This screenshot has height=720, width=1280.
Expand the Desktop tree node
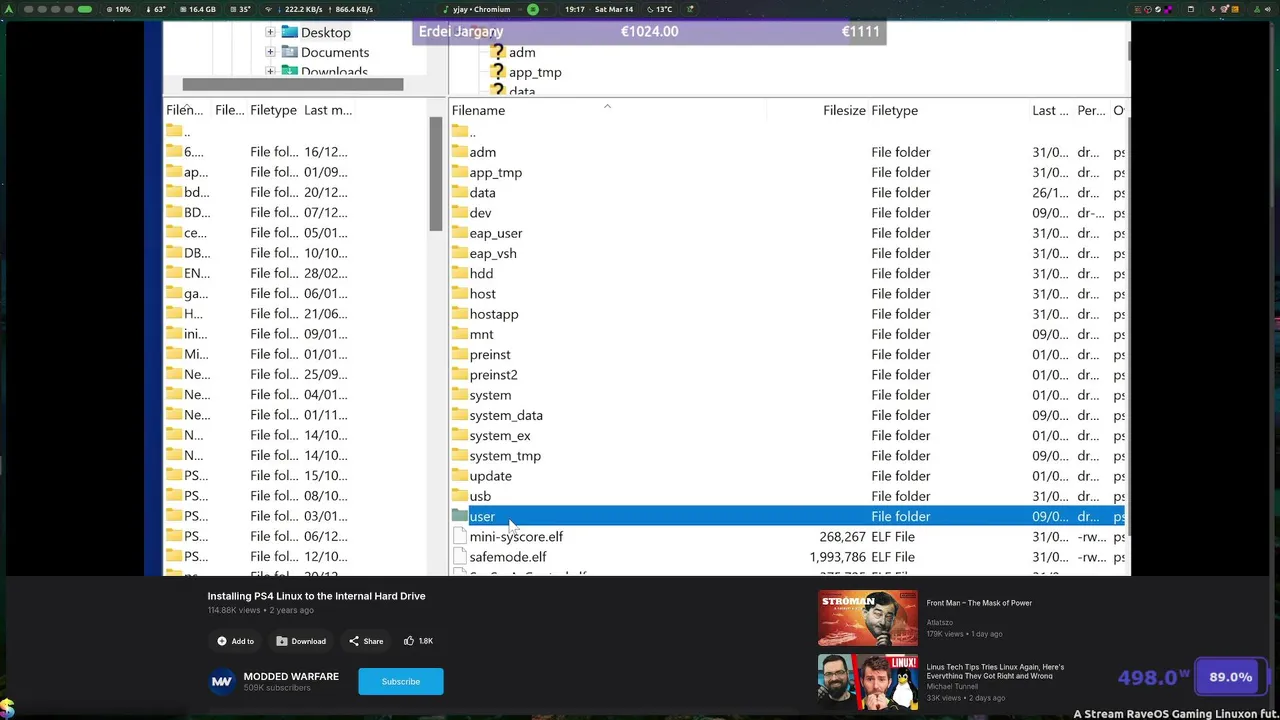pos(270,32)
